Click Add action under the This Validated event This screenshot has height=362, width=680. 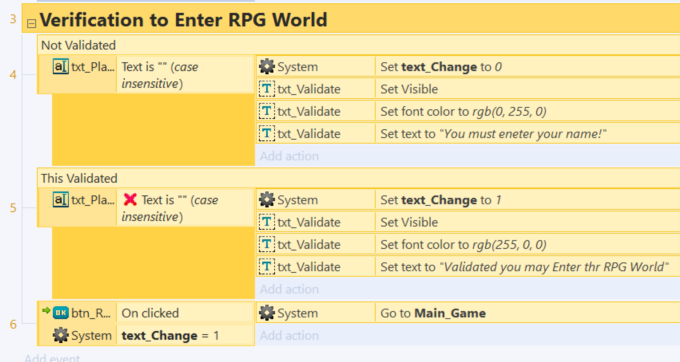coord(289,289)
